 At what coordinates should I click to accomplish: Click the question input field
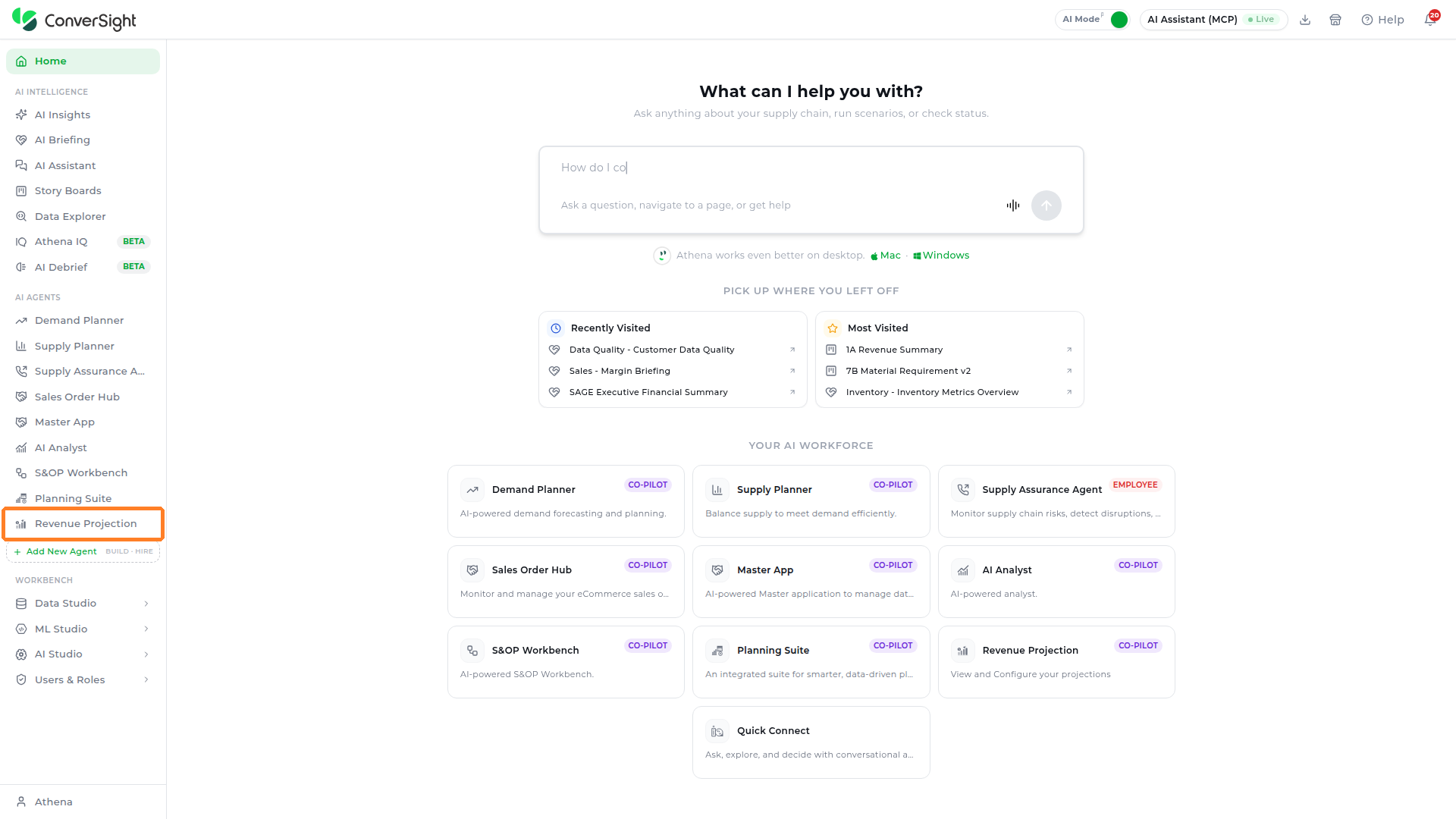(x=811, y=168)
